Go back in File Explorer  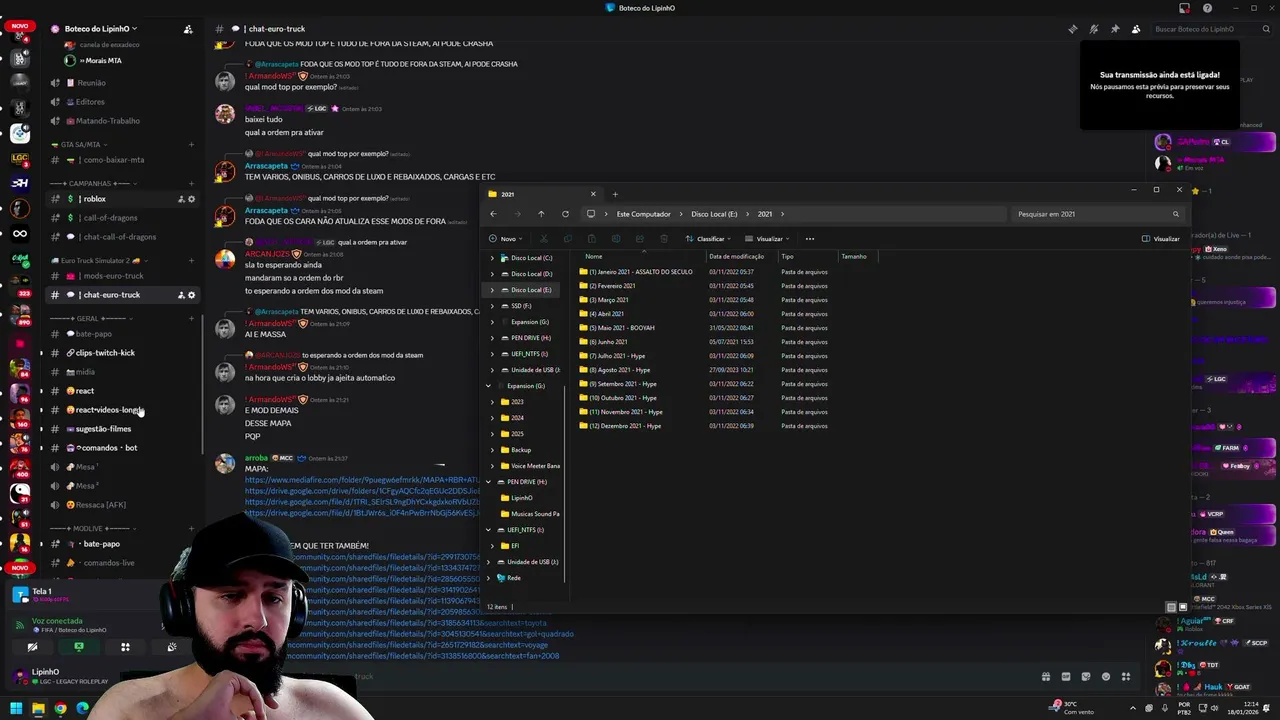tap(493, 214)
